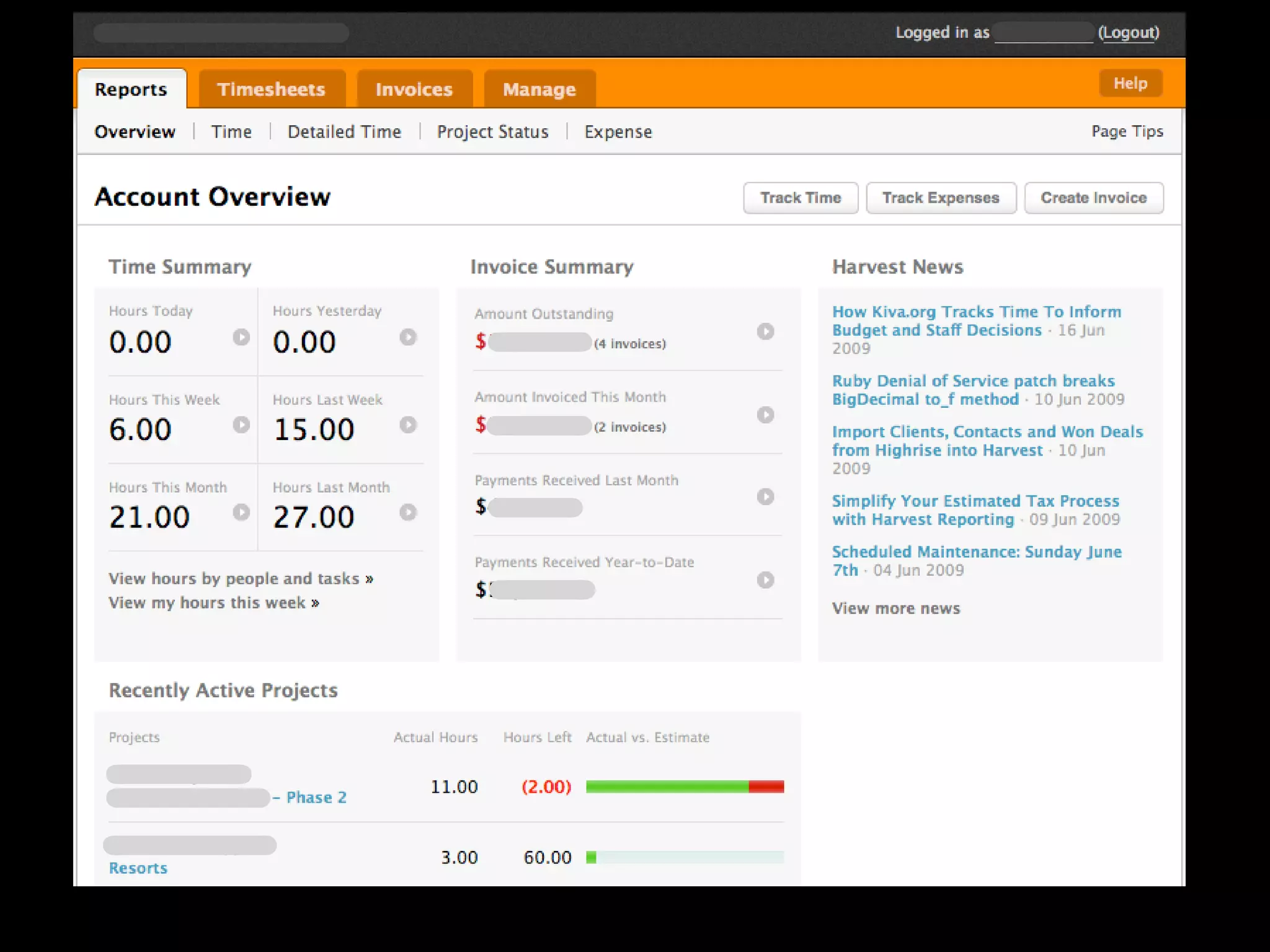Click the Phase 2 project progress bar

[685, 787]
